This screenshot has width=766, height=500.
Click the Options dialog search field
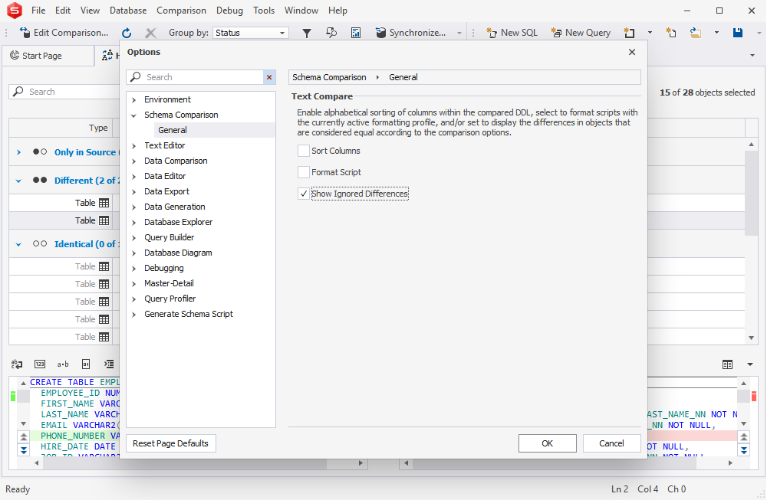[x=203, y=77]
